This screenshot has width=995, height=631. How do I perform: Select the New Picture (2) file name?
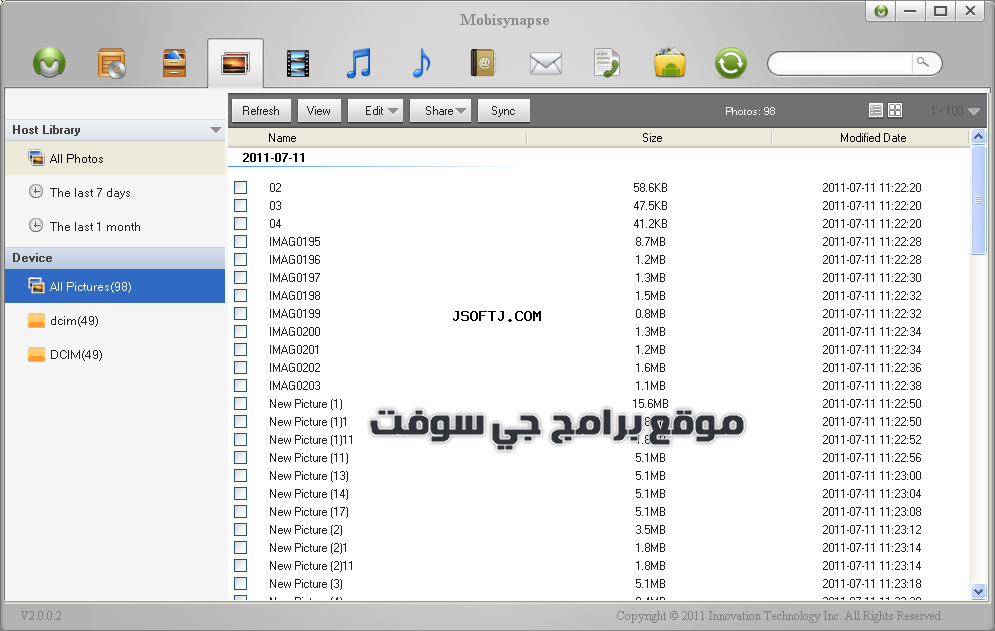(x=306, y=529)
